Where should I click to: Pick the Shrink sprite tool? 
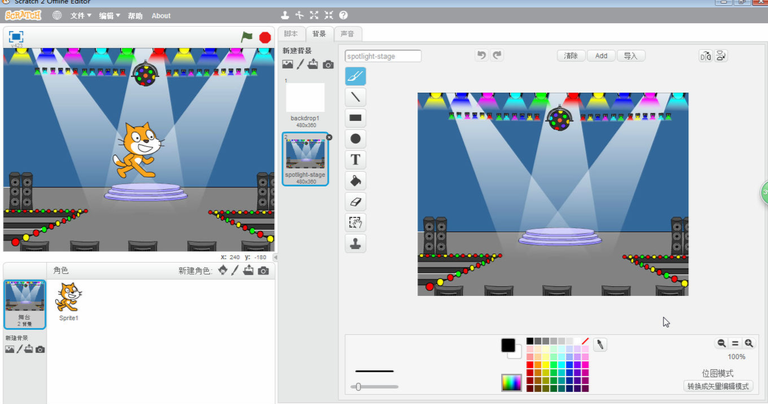pyautogui.click(x=329, y=15)
